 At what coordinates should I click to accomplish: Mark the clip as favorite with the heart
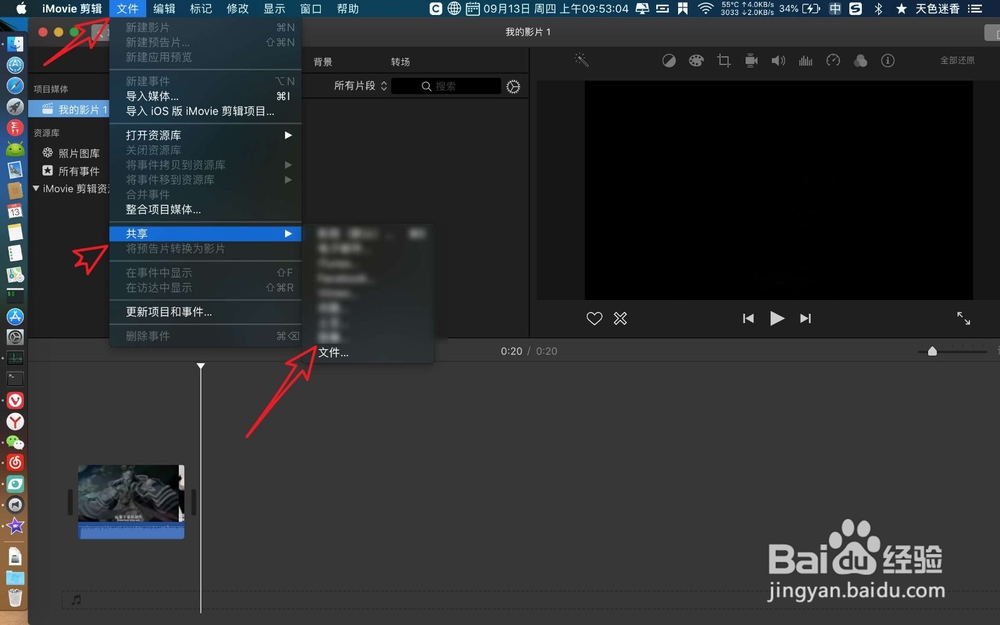(x=594, y=318)
